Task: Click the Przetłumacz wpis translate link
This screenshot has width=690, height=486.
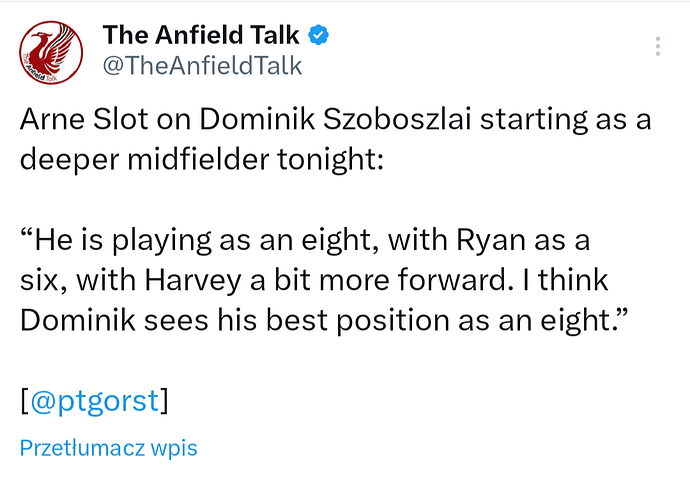Action: (x=109, y=448)
